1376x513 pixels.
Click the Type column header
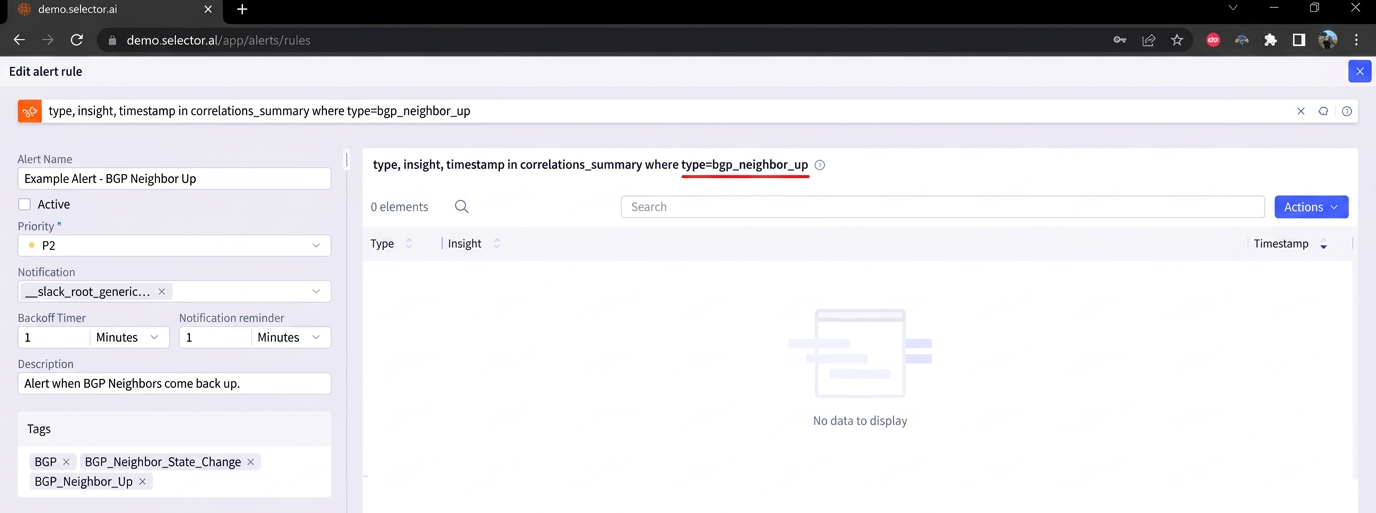(382, 244)
